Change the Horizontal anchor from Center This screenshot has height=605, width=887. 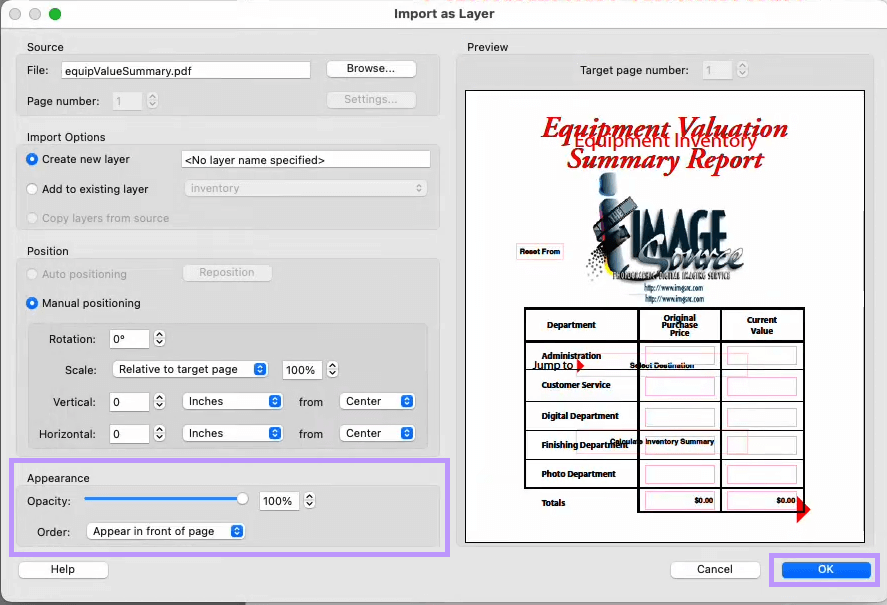pyautogui.click(x=377, y=433)
